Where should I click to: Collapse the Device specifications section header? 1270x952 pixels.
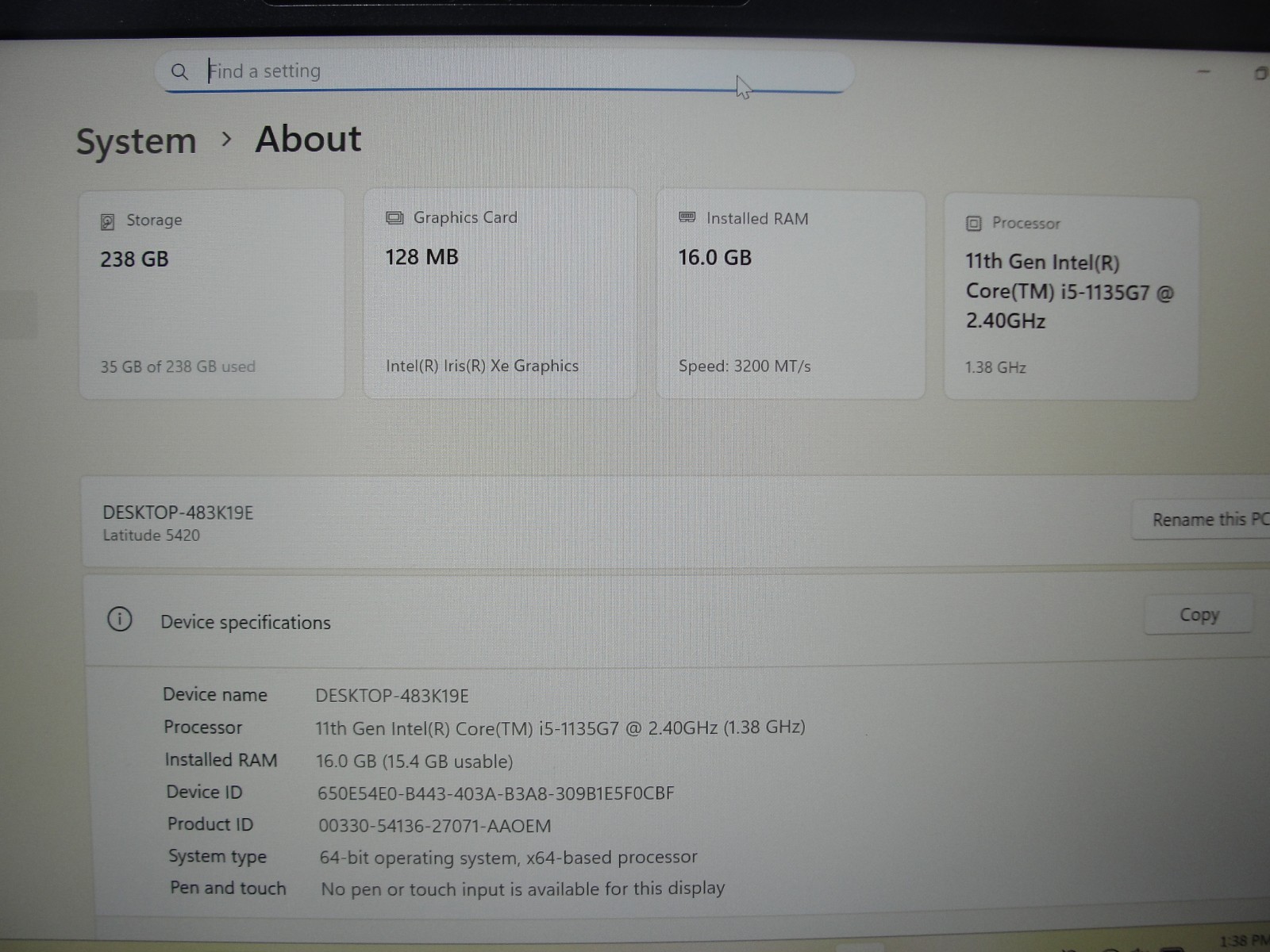click(676, 620)
